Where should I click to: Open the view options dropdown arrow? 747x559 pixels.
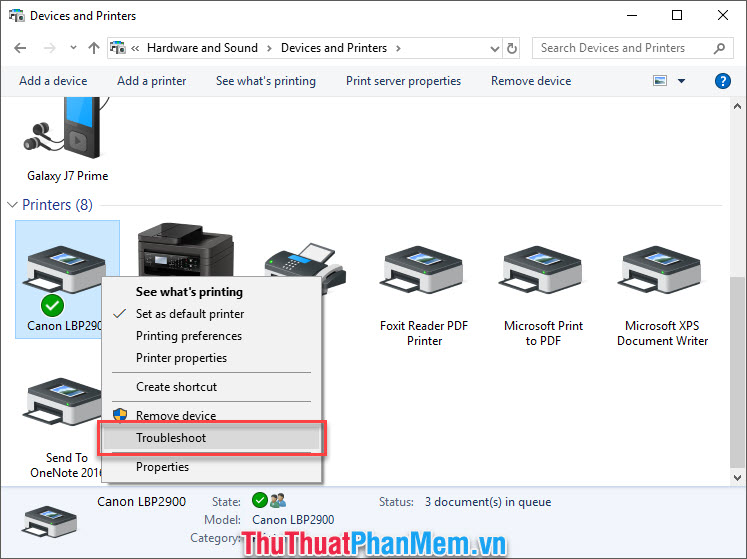click(682, 81)
